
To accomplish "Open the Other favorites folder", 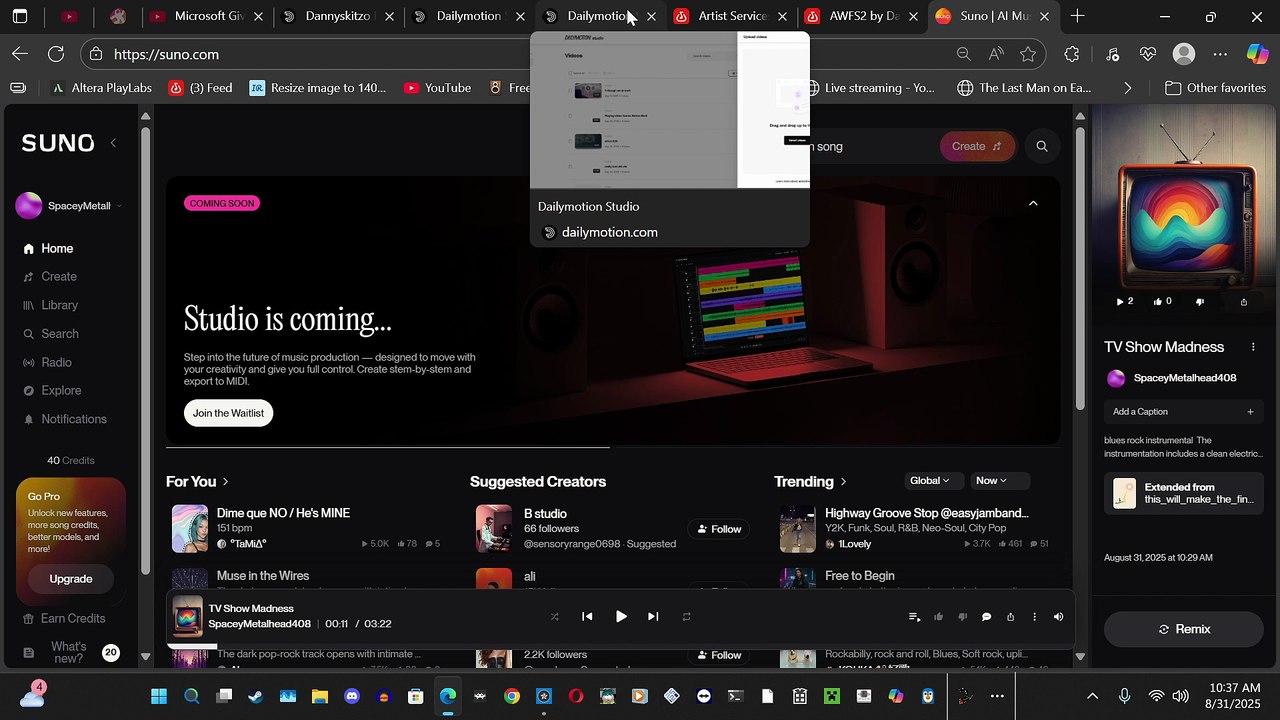I will pyautogui.click(x=1216, y=88).
